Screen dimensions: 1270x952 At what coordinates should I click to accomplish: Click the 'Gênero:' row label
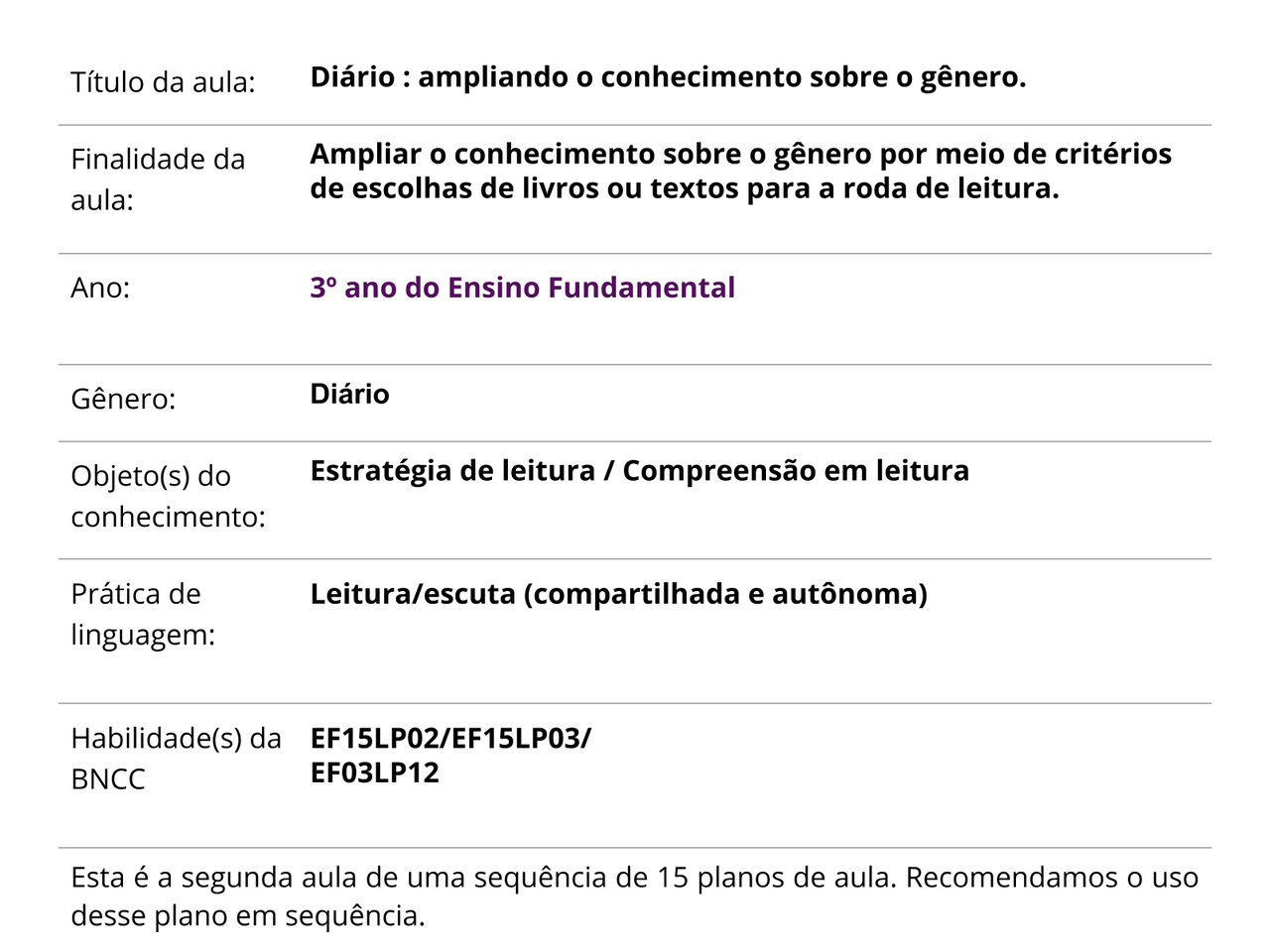coord(123,399)
